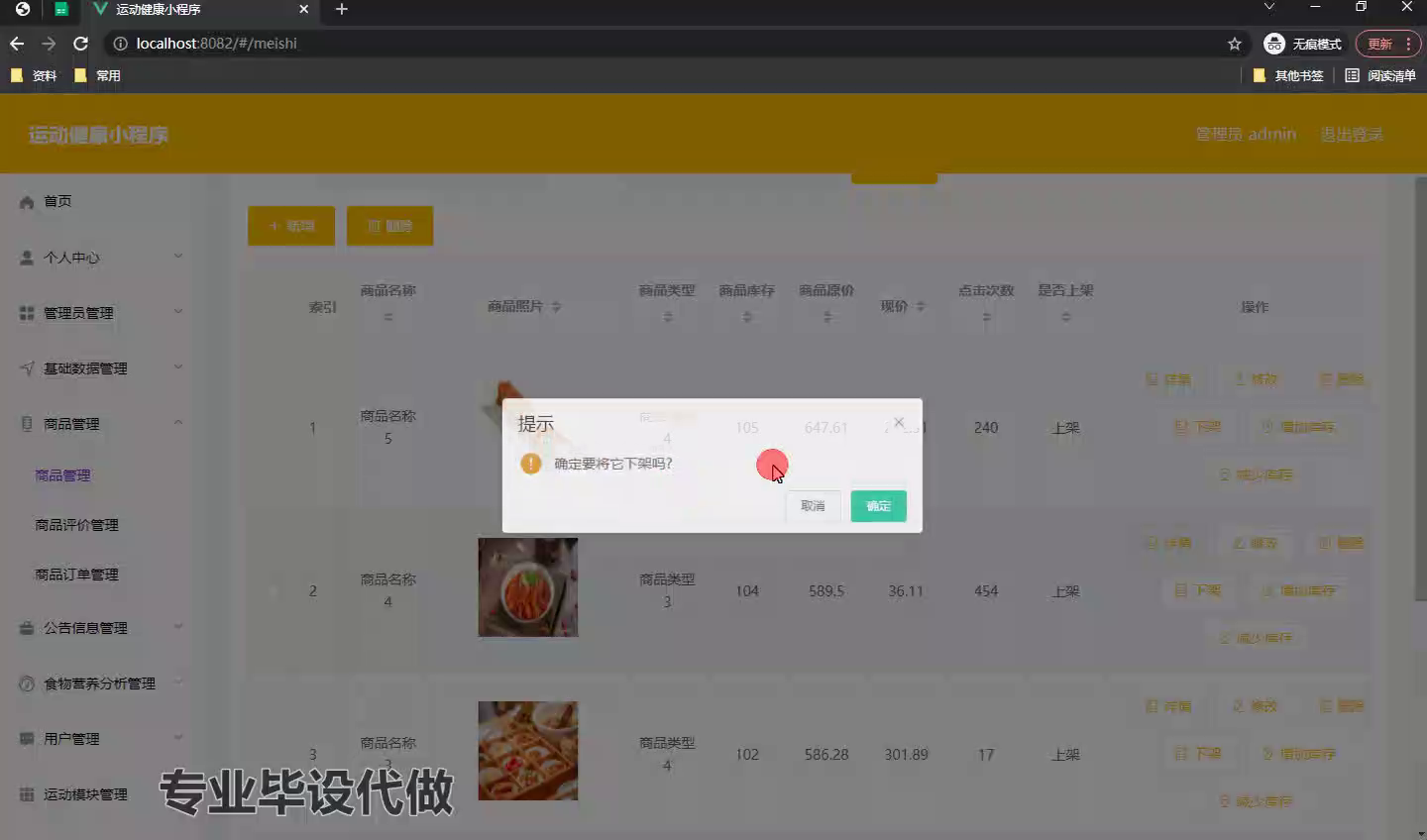Confirm the 下架 prompt with 确定
The height and width of the screenshot is (840, 1427).
click(878, 506)
